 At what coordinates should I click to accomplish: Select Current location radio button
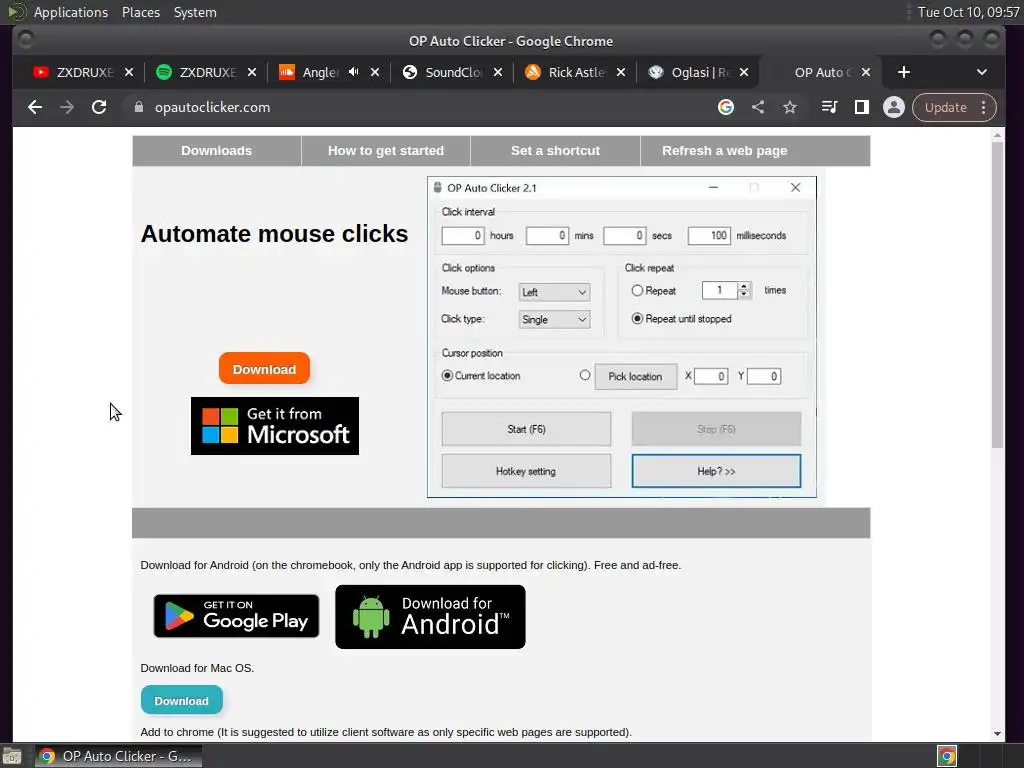click(x=447, y=376)
